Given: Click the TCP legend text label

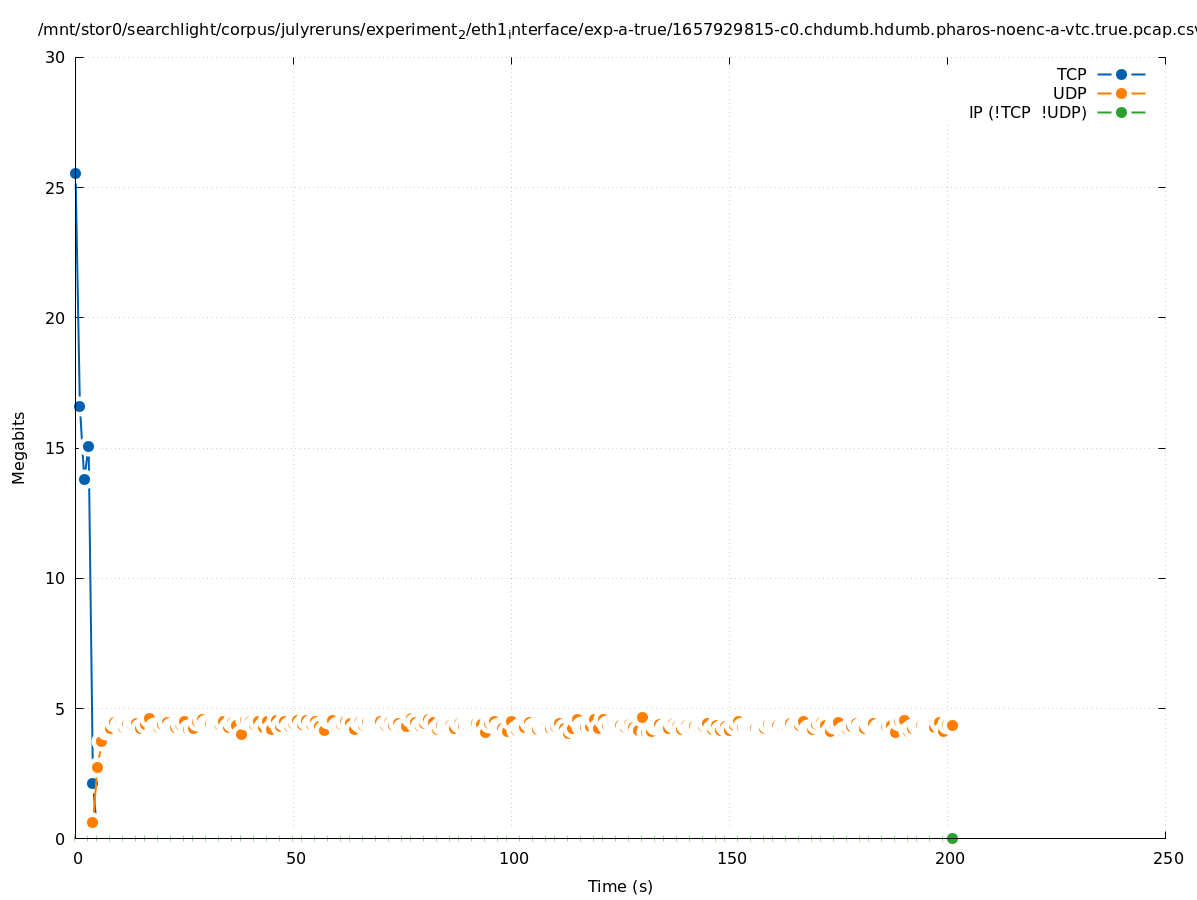Looking at the screenshot, I should click(1071, 74).
